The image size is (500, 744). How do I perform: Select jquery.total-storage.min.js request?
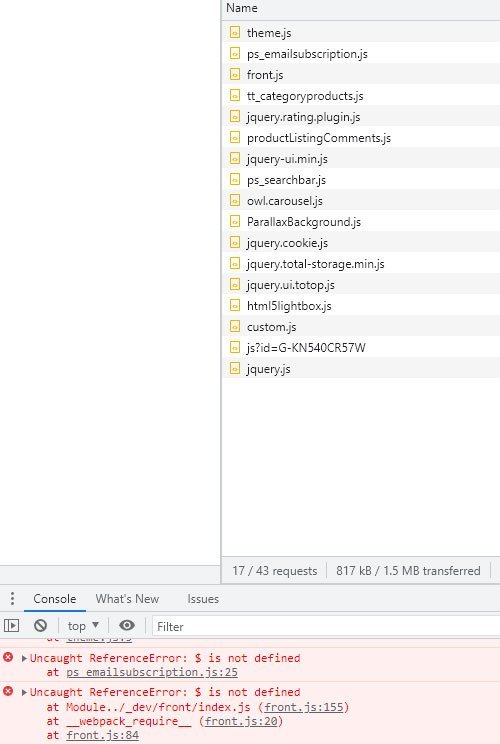point(361,263)
